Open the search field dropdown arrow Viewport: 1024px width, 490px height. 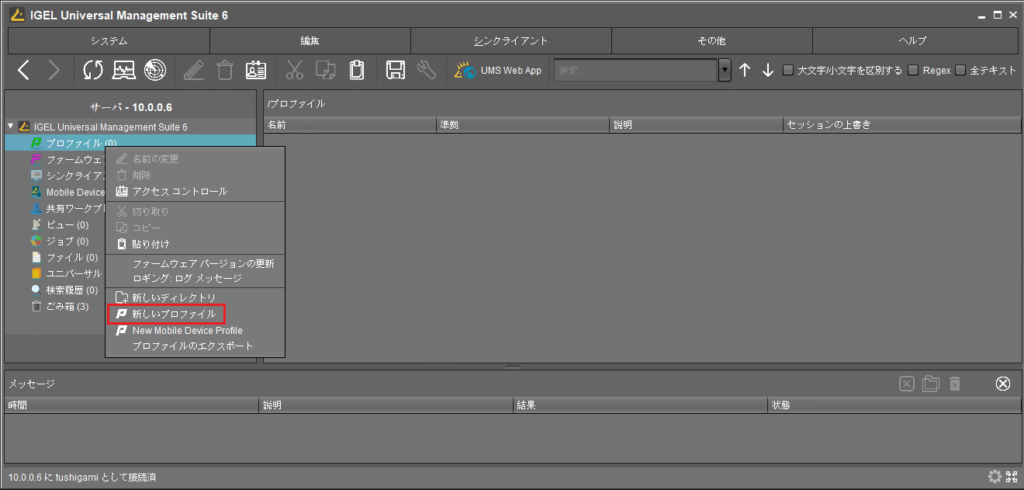click(724, 71)
